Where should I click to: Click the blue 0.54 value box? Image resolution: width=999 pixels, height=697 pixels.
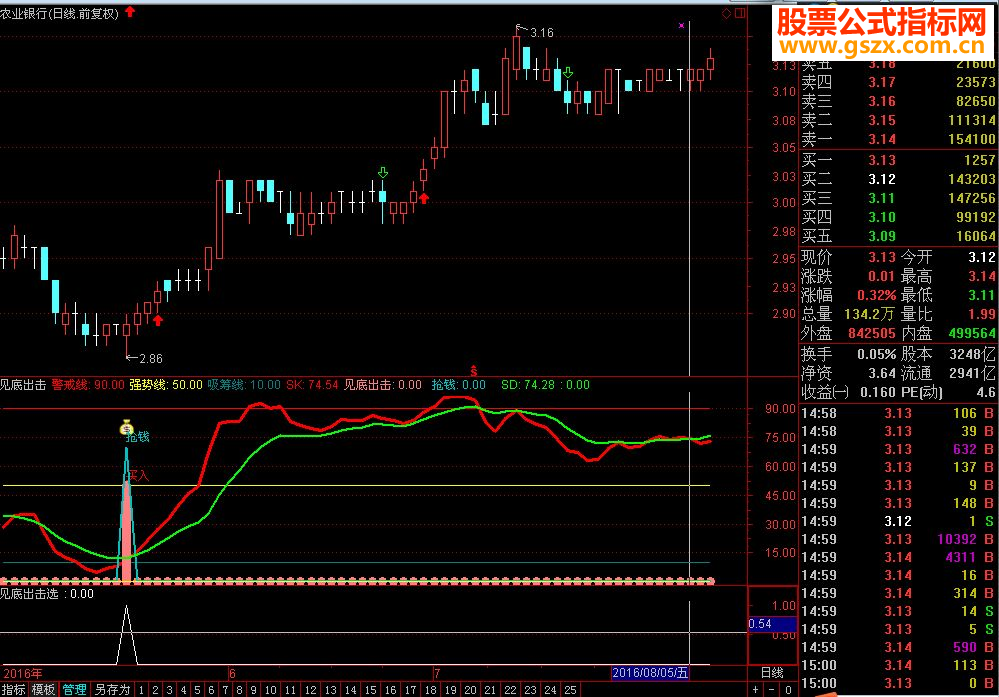click(772, 624)
